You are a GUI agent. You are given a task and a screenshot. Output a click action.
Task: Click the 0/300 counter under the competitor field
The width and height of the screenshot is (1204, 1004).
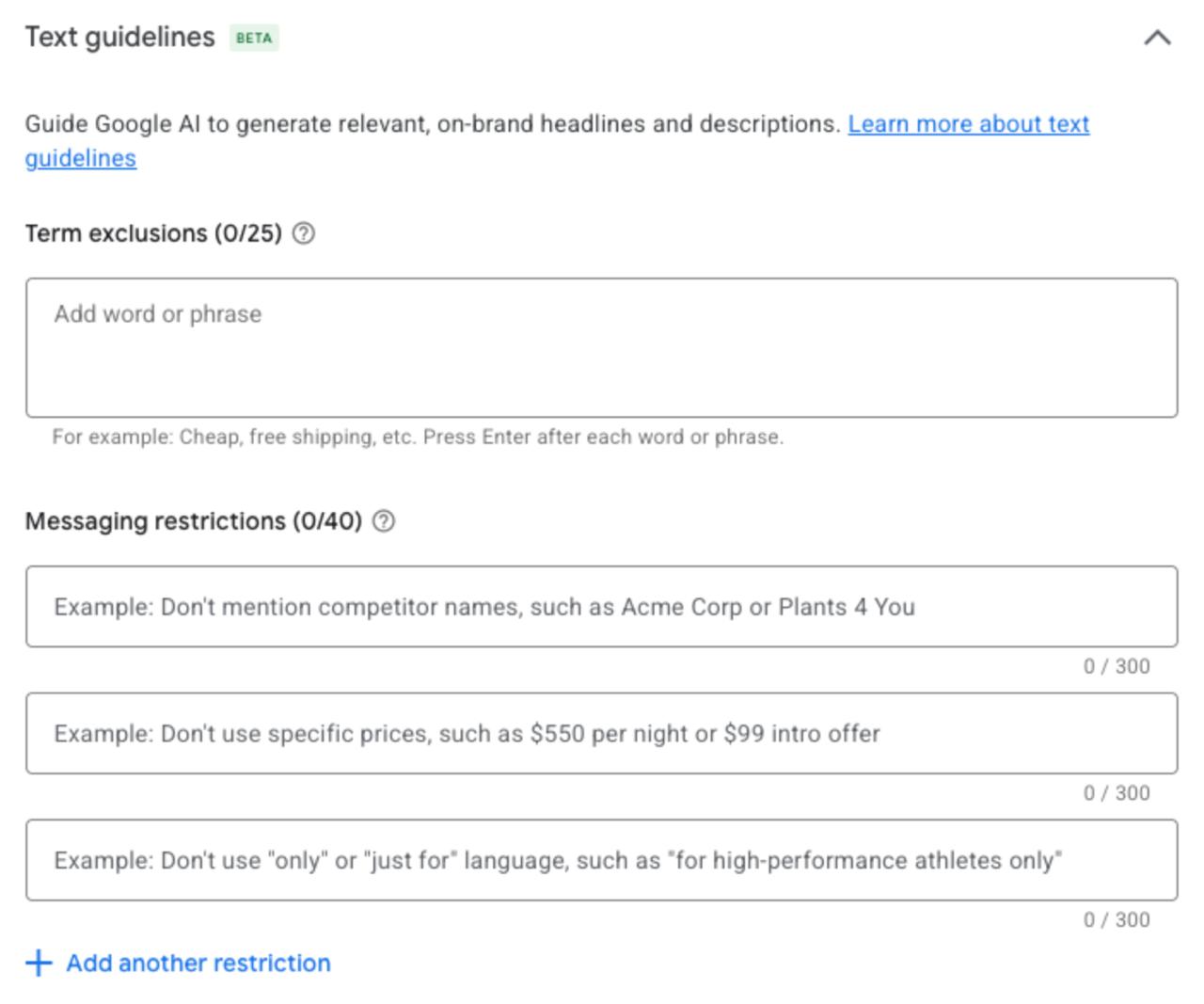point(1117,666)
